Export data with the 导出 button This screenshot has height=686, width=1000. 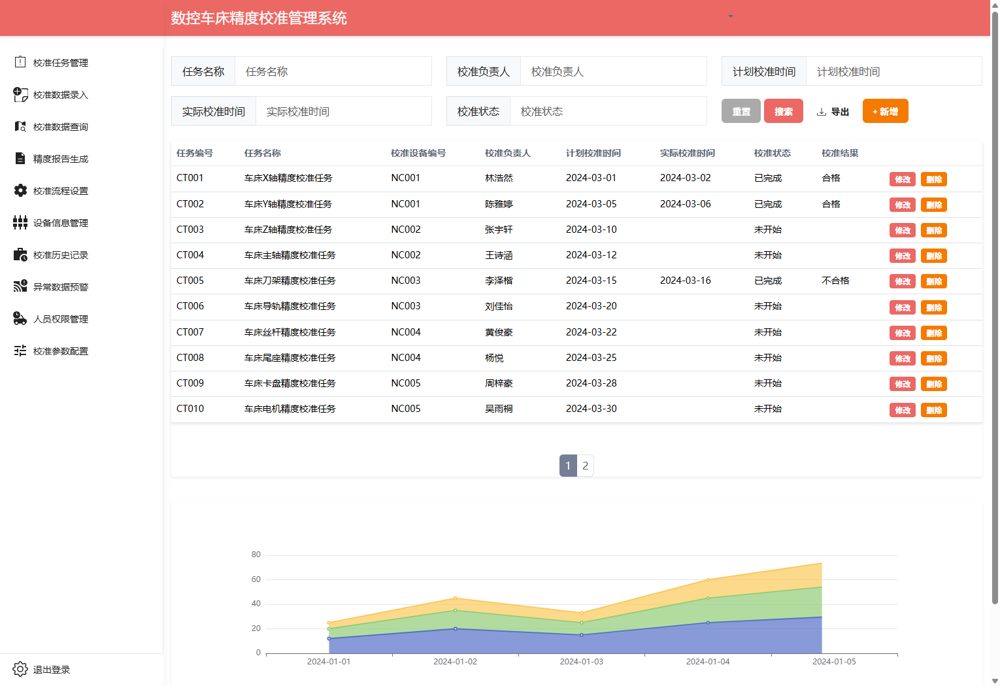833,112
